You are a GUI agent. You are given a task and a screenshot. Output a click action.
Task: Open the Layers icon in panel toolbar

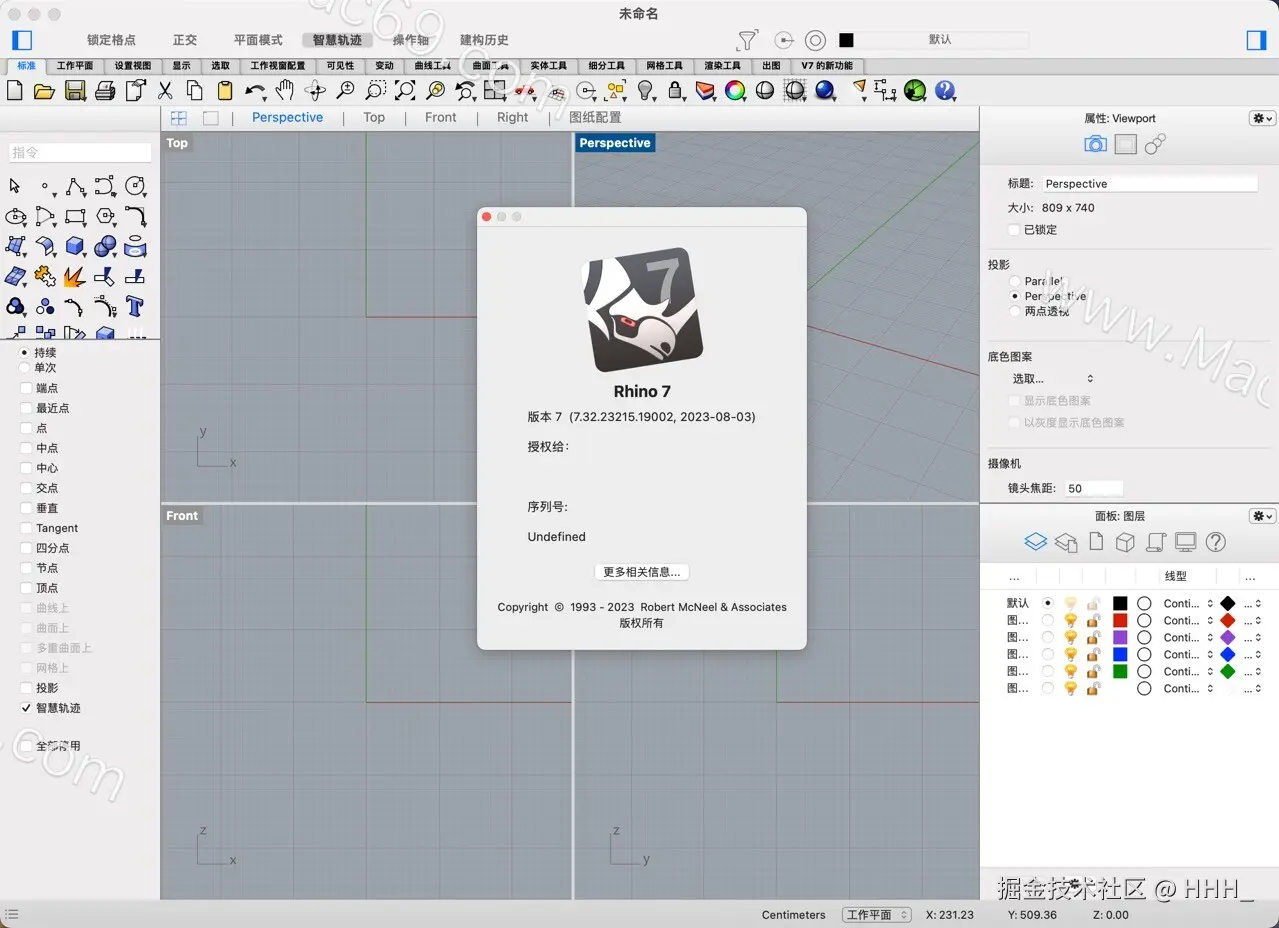click(1035, 542)
